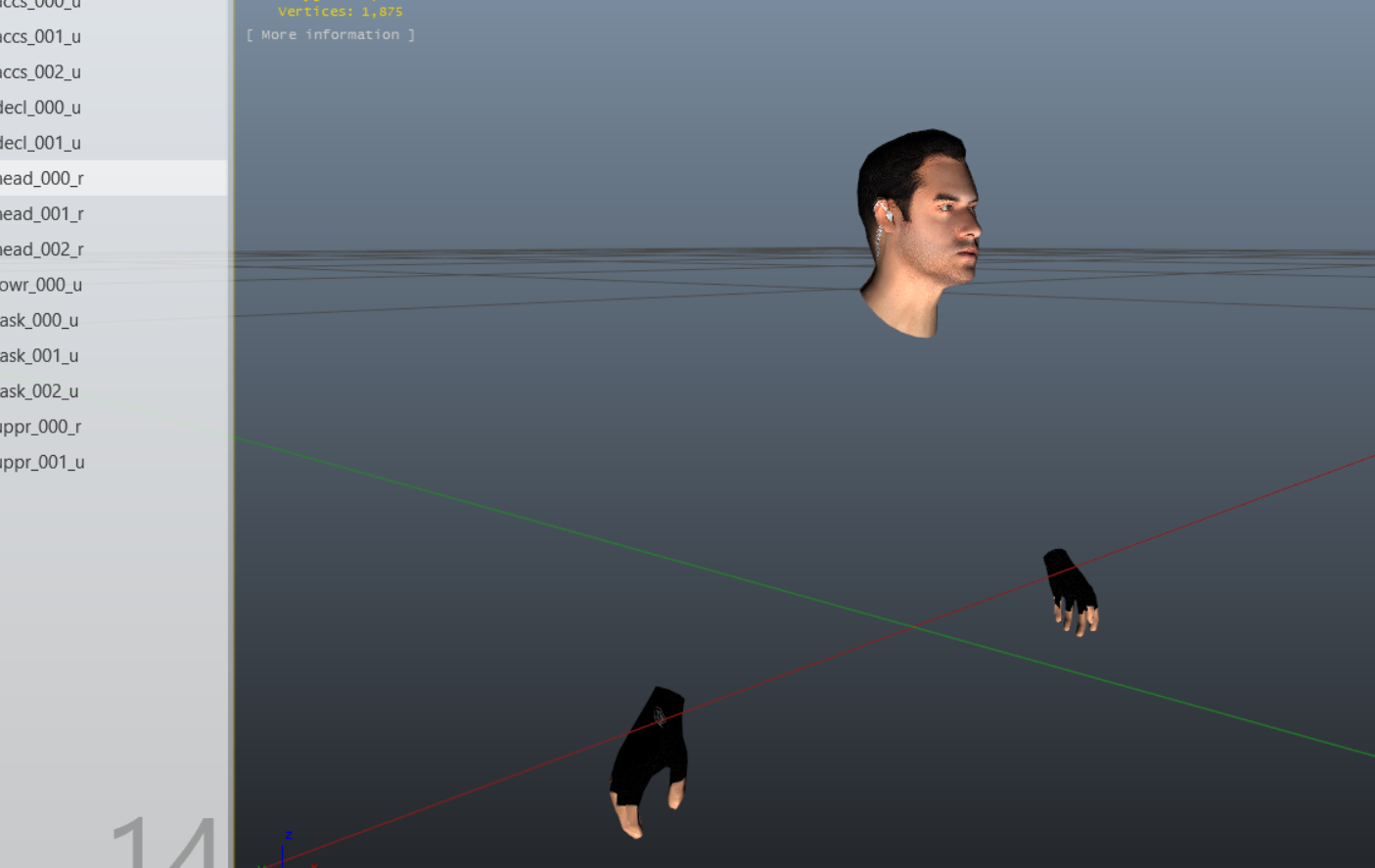Select task_002_u from the list
Viewport: 1375px width, 868px height.
40,391
